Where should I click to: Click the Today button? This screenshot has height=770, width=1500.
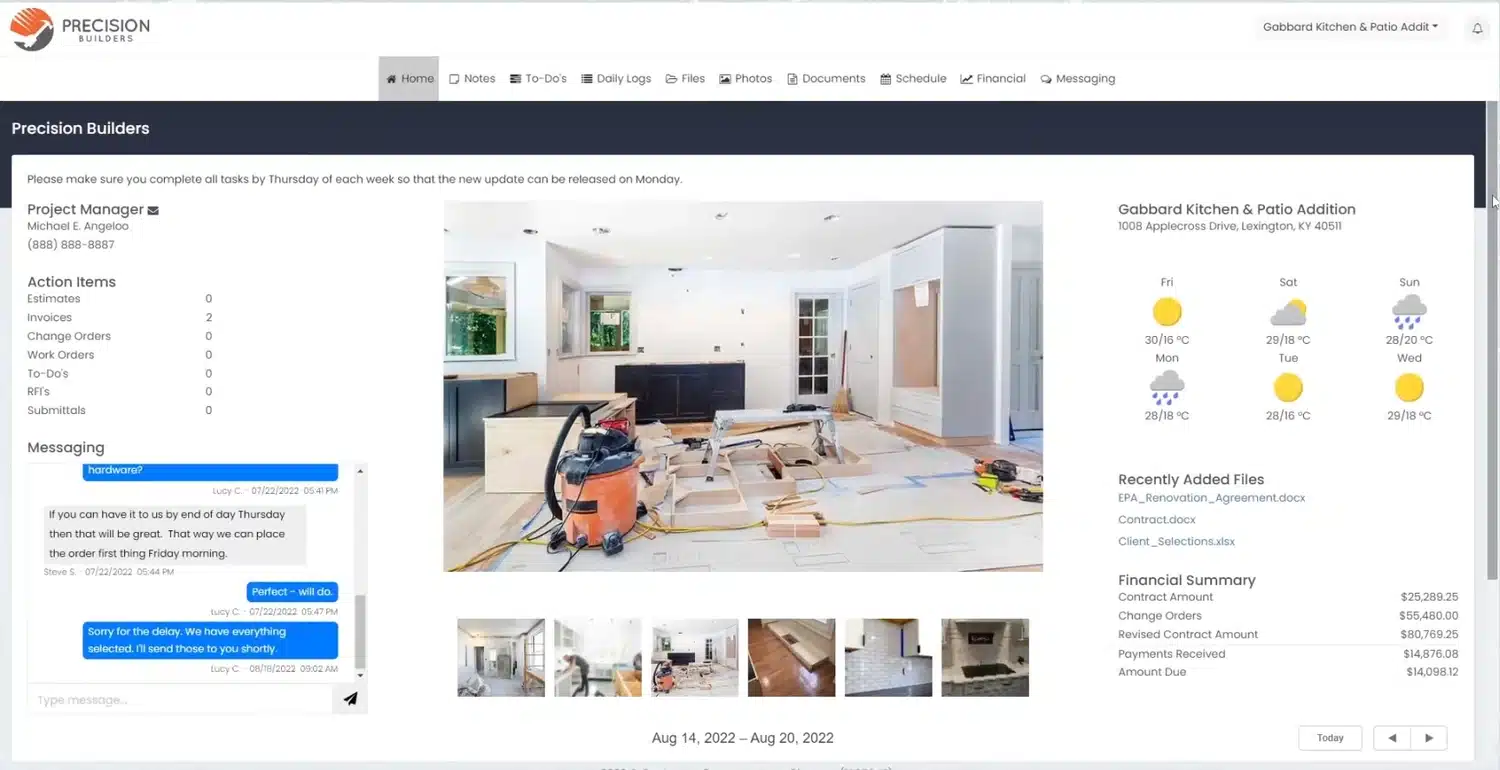(x=1330, y=737)
